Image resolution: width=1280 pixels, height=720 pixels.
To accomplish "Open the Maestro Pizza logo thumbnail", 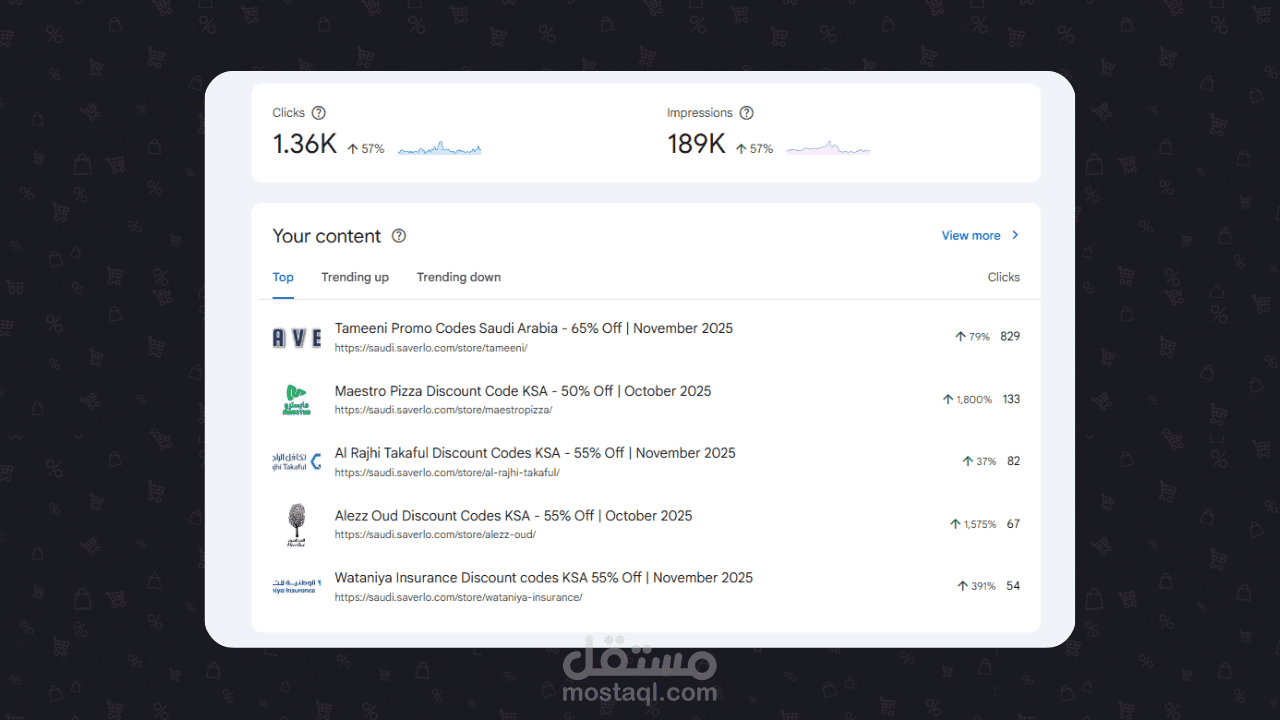I will [297, 400].
